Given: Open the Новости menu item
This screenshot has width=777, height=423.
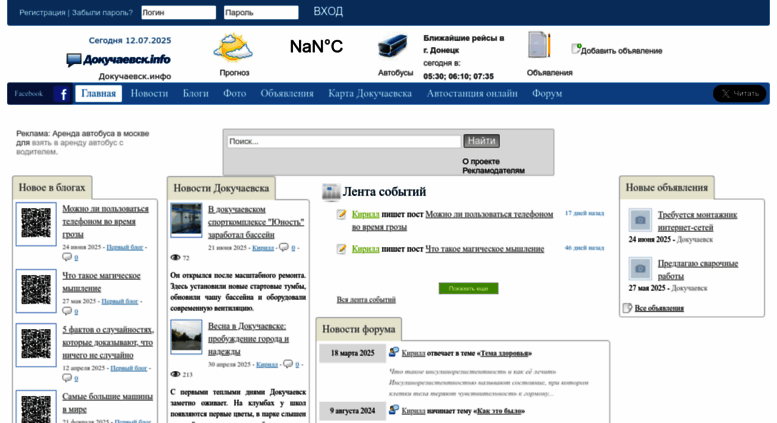Looking at the screenshot, I should (x=149, y=94).
